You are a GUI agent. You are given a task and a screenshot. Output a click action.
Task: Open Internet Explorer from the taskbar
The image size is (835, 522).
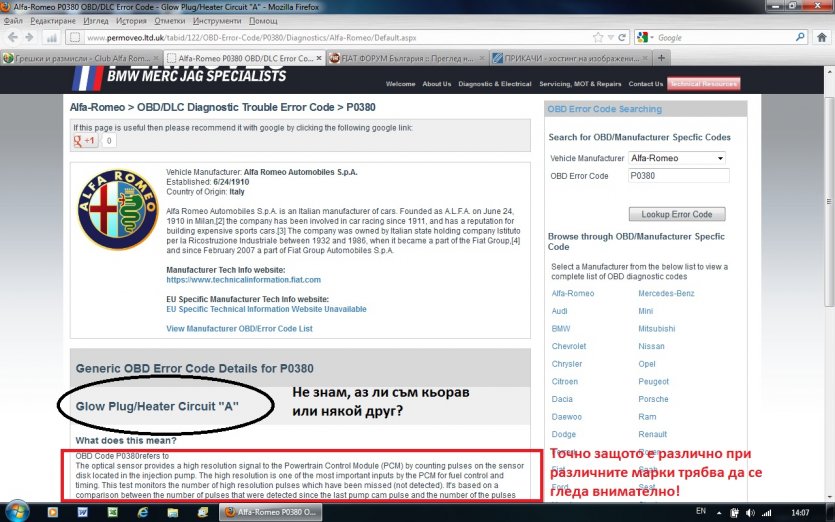pos(141,511)
